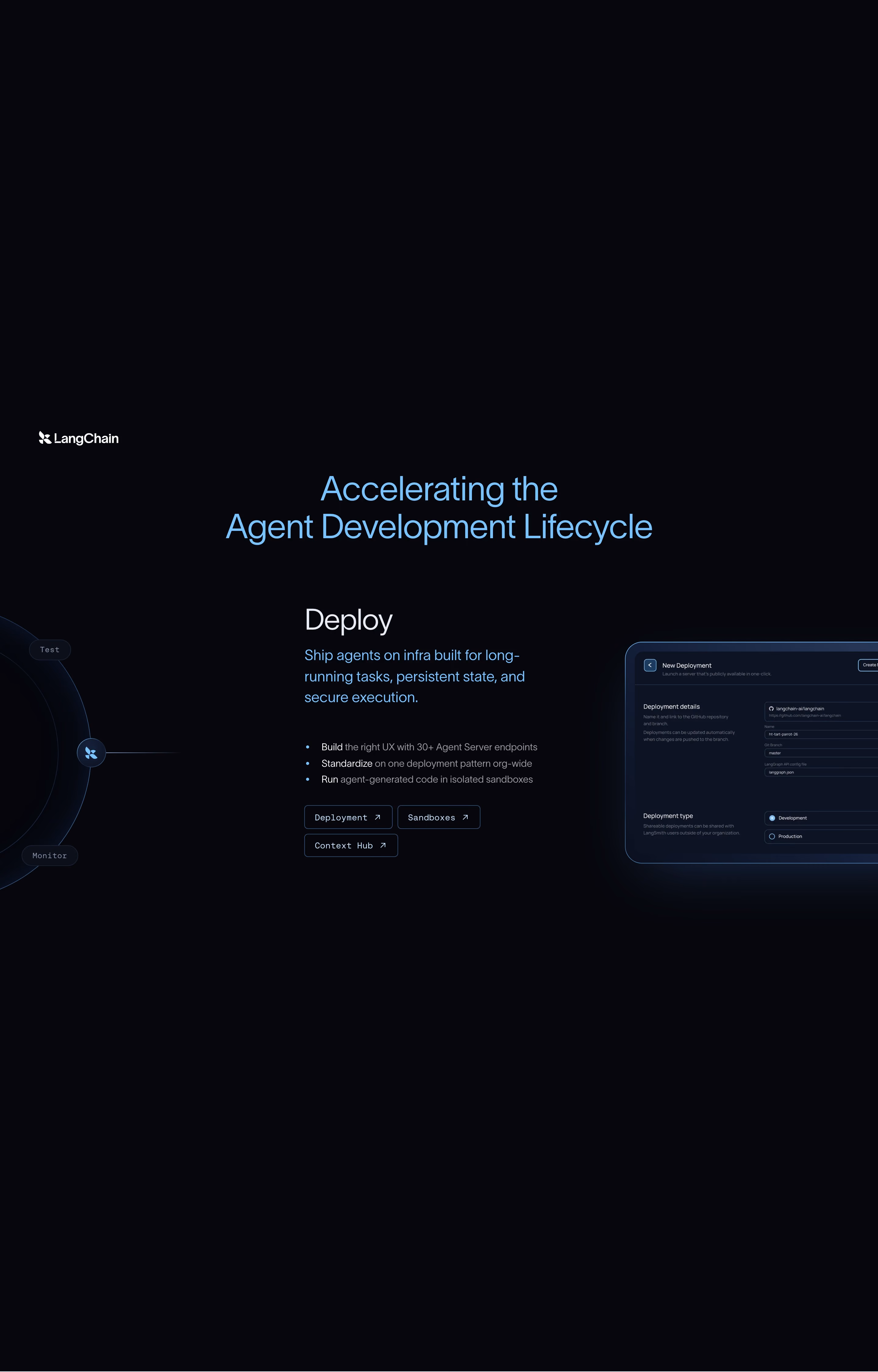Open the Sandboxes link button

pos(439,817)
